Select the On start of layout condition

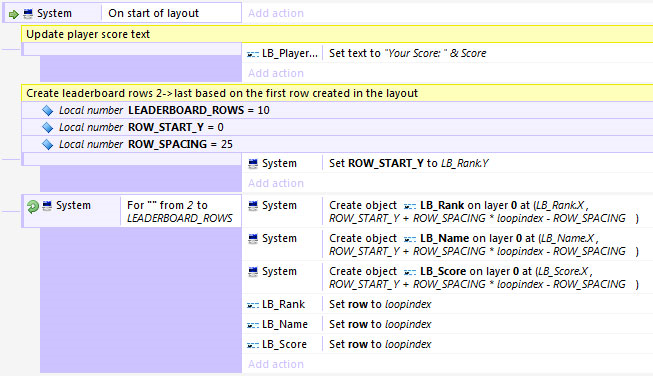point(171,13)
